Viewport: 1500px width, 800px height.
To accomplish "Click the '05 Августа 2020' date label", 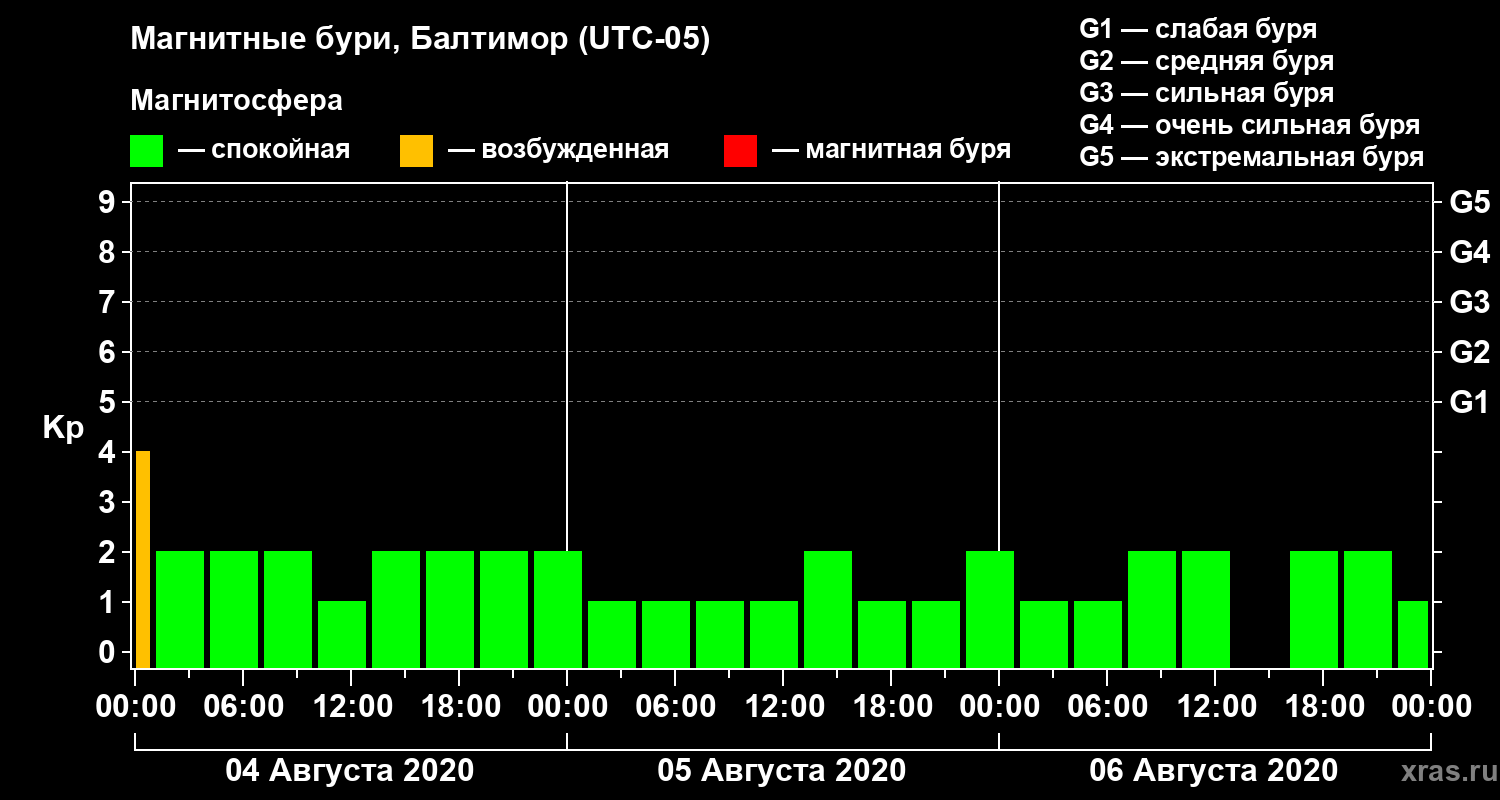I will tap(782, 771).
